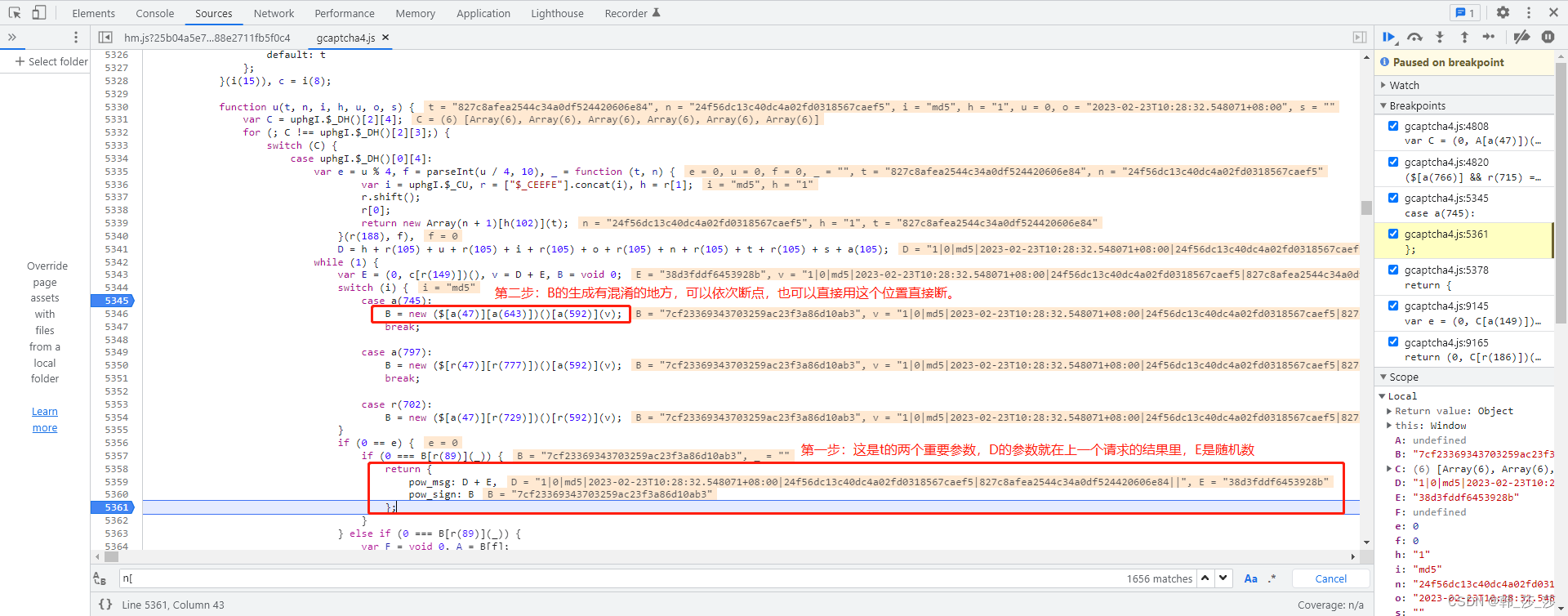The image size is (1568, 616).
Task: Select the Line 5361, Column 43 status
Action: (x=173, y=605)
